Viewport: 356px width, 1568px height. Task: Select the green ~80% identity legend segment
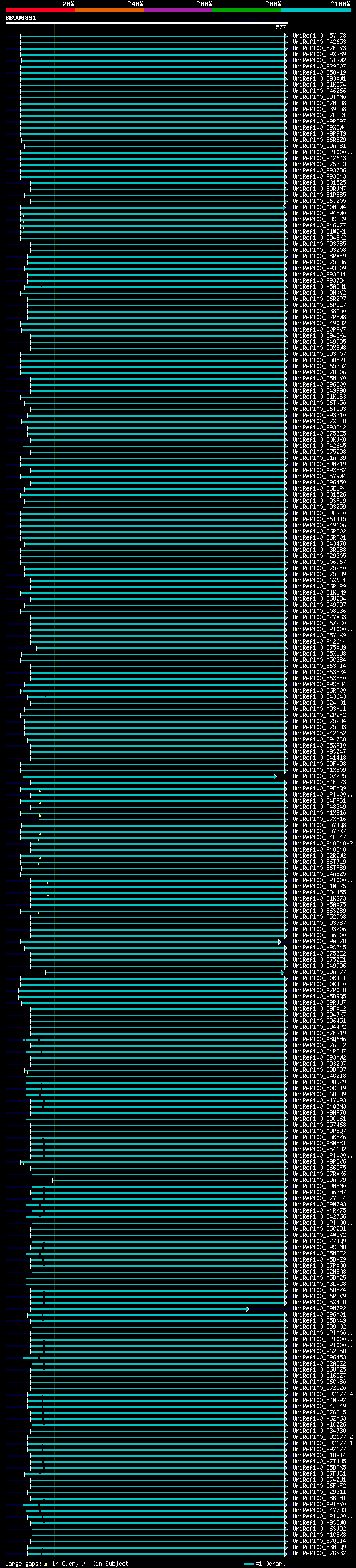(247, 10)
